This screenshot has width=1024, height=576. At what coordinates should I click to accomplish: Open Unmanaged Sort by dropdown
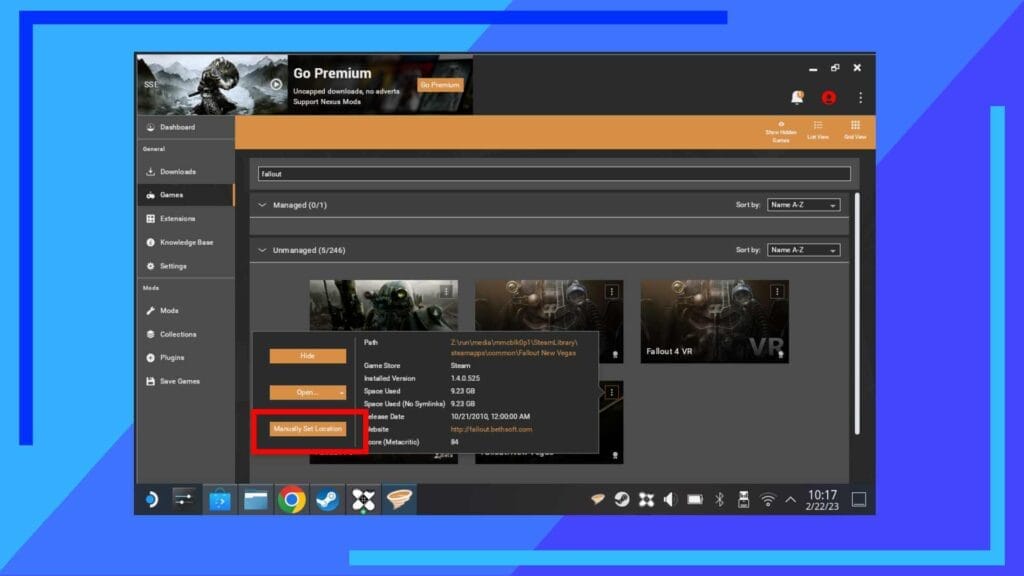click(x=803, y=250)
